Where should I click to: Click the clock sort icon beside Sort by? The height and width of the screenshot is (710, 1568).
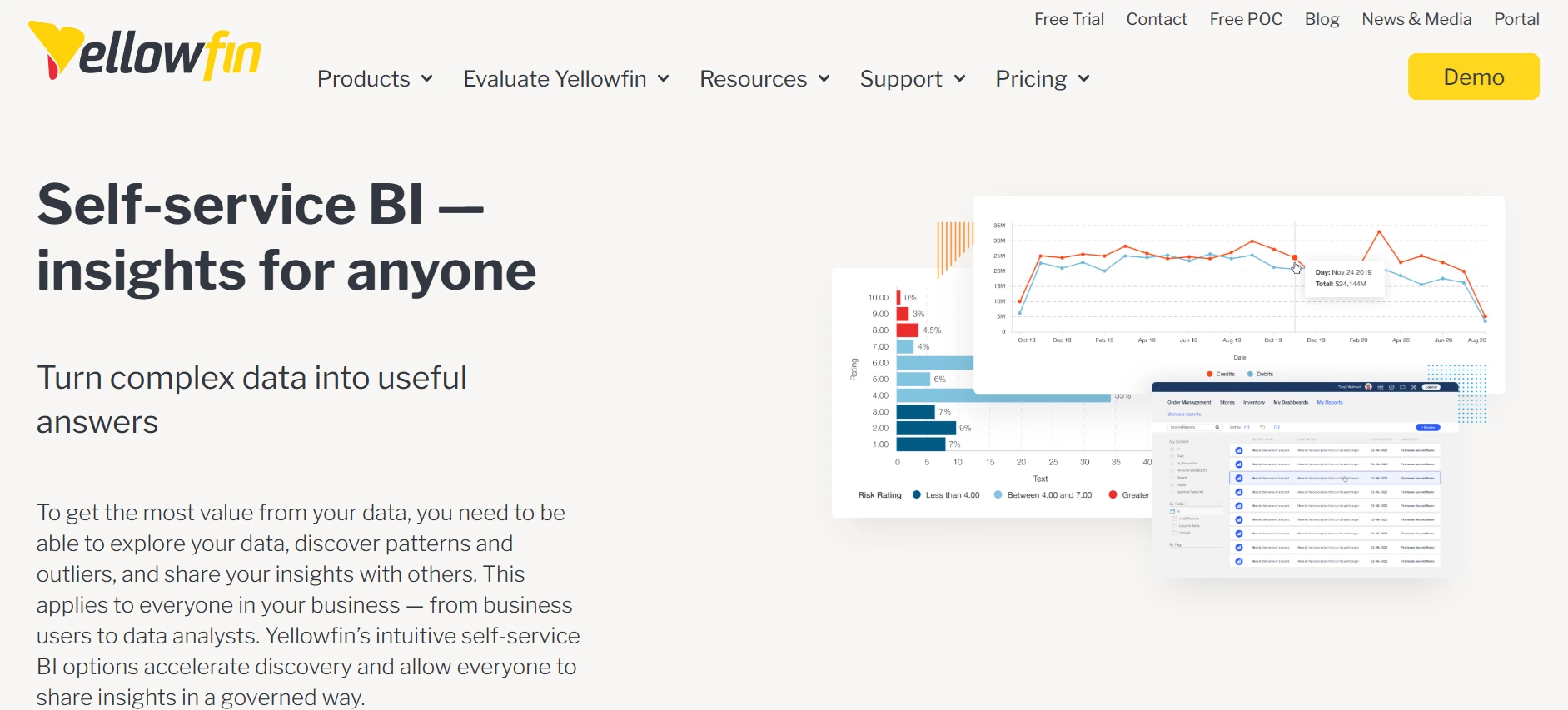[1247, 427]
